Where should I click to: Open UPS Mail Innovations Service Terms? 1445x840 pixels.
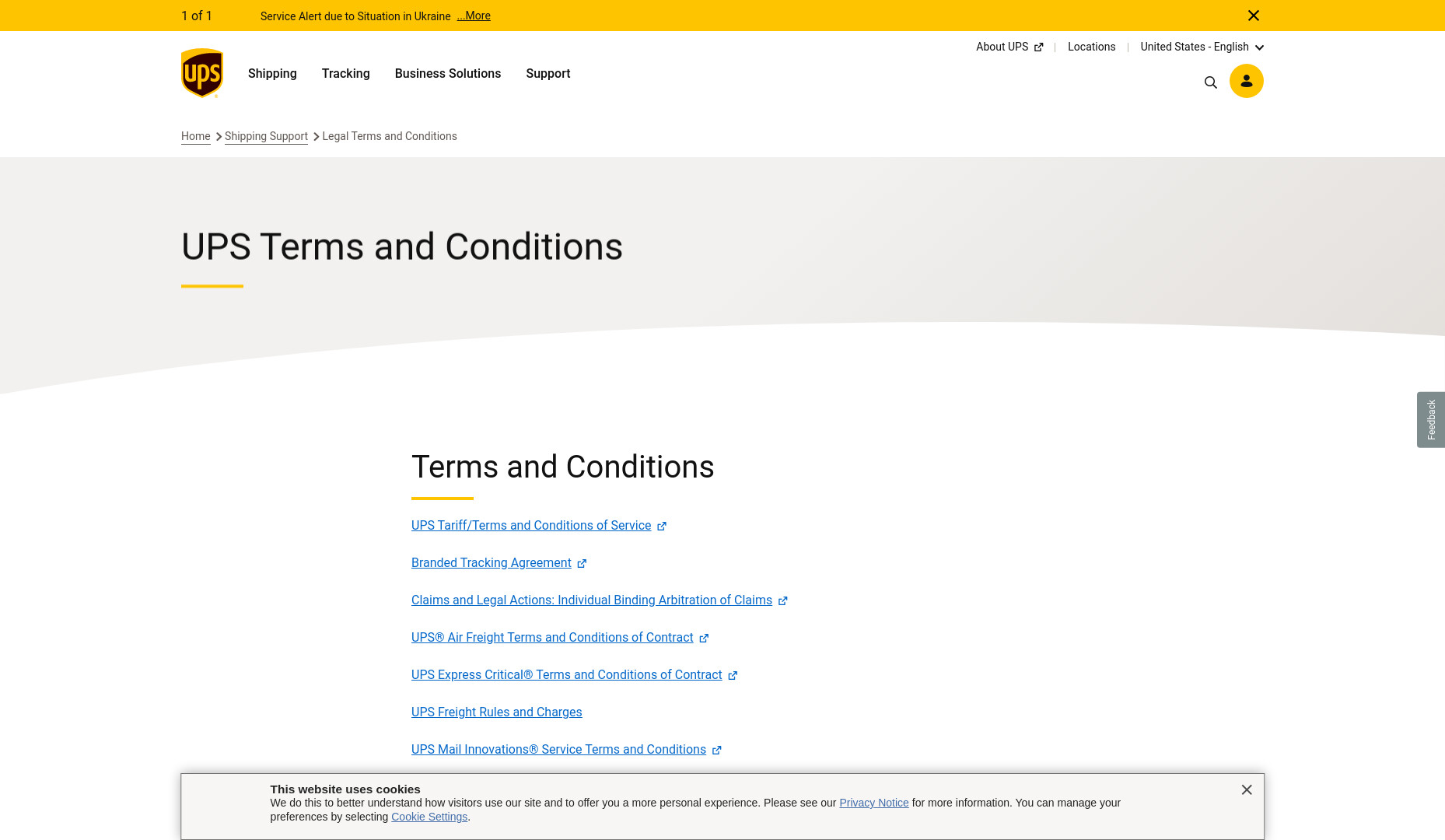click(x=558, y=750)
